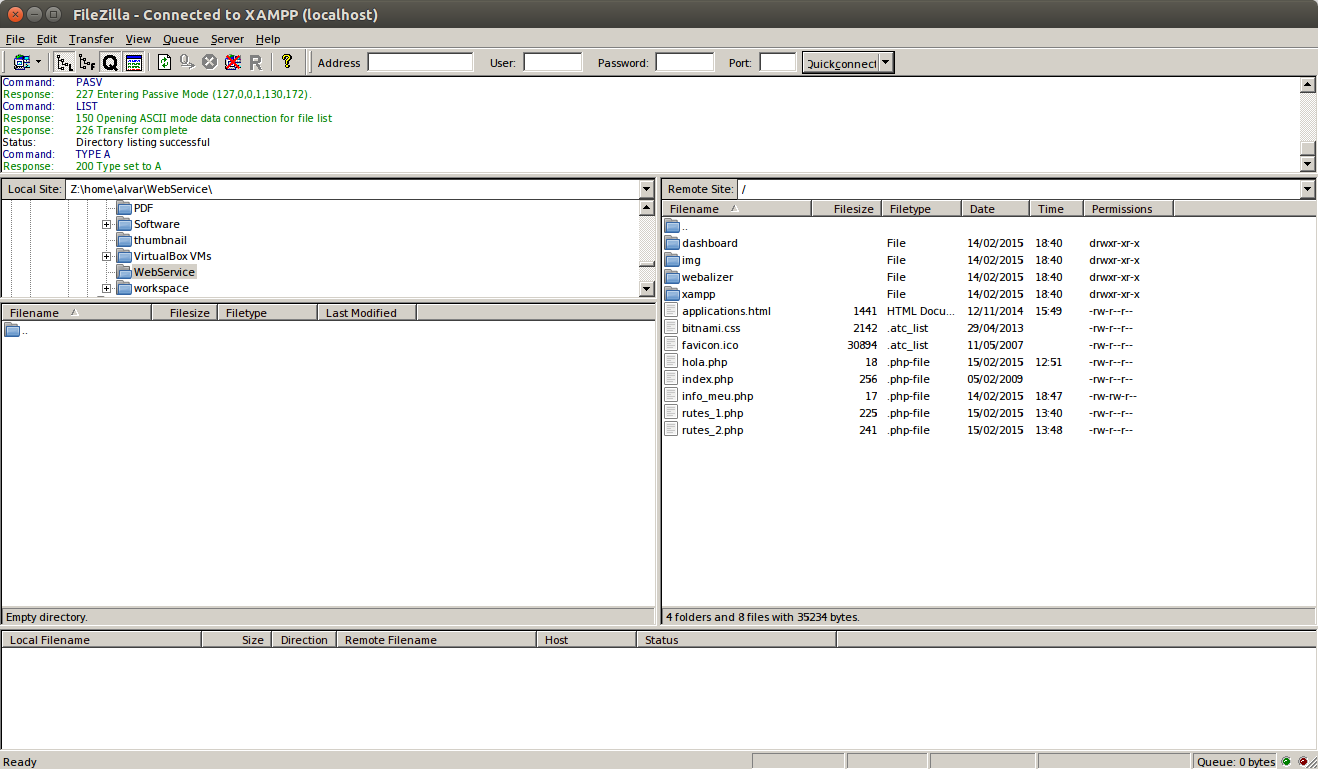Click the Reconnect 'R' toolbar icon

tap(255, 62)
